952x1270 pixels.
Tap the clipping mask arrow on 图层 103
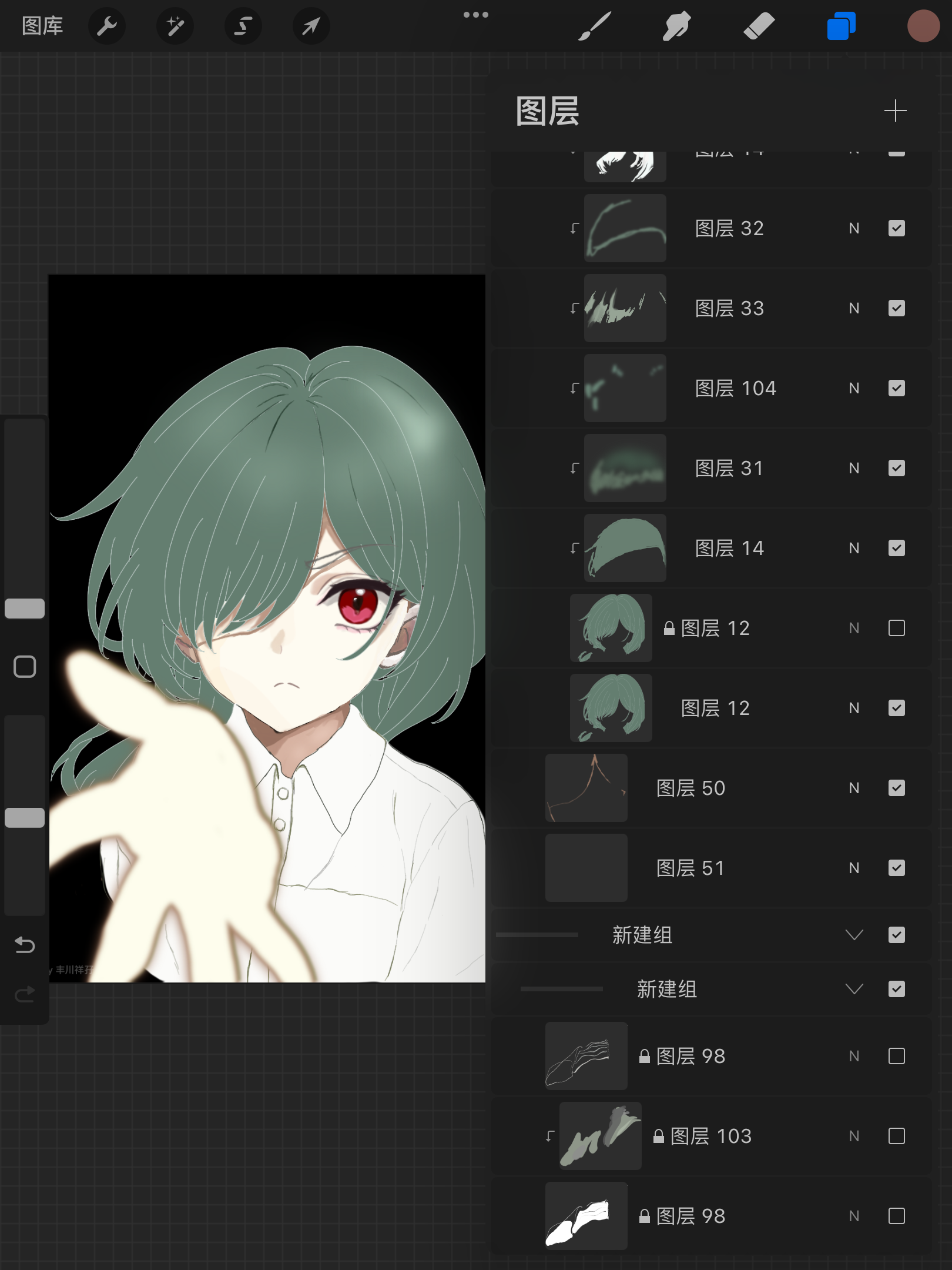[x=550, y=1136]
